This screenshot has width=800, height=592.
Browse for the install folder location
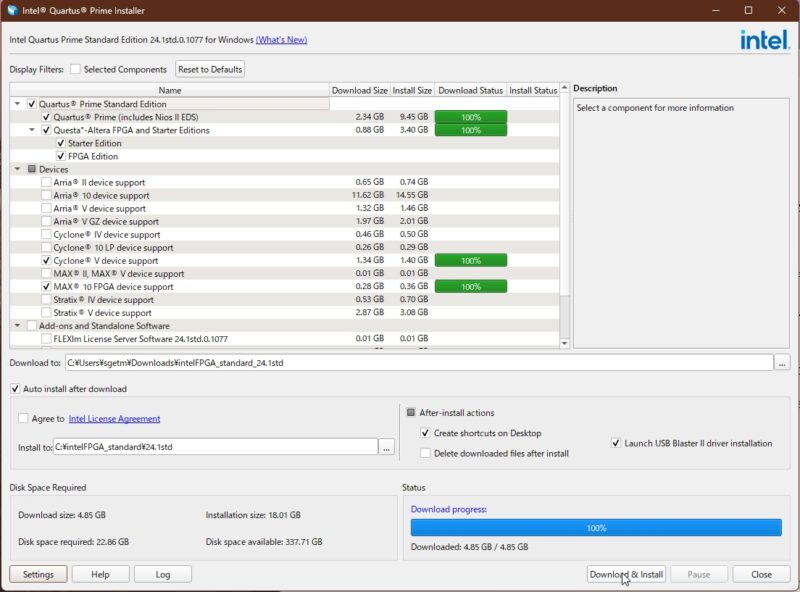[x=386, y=447]
